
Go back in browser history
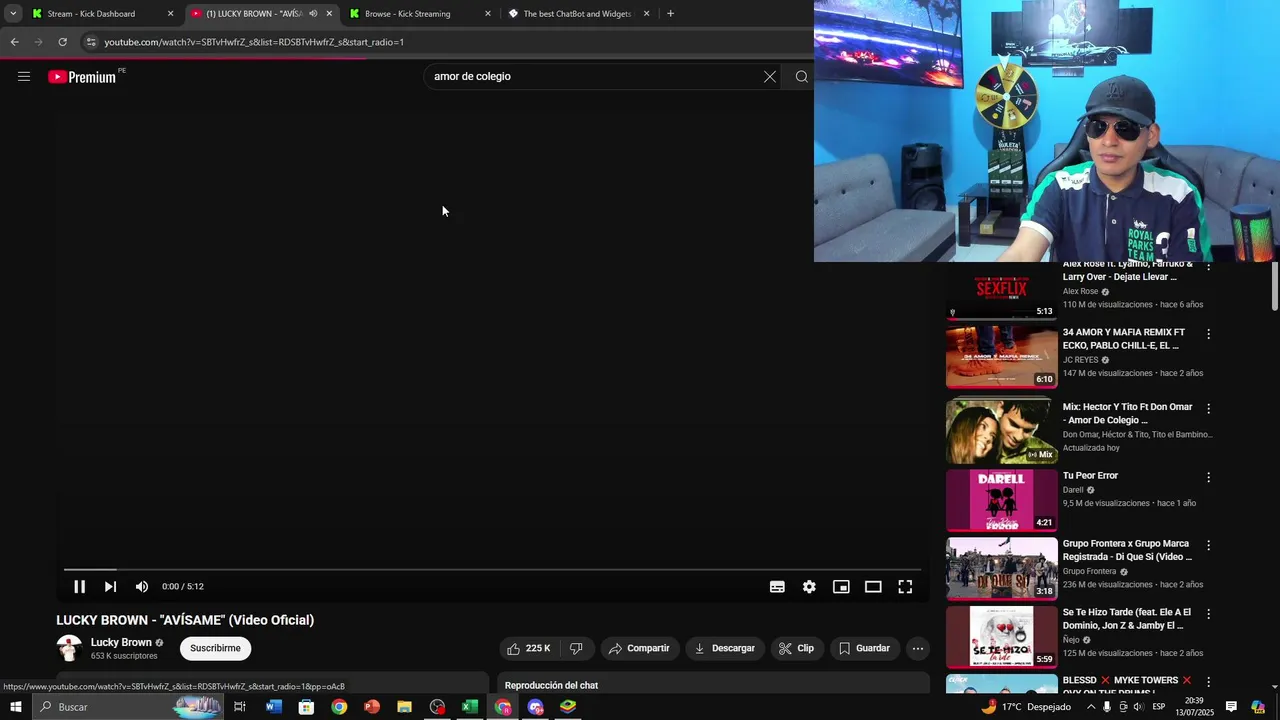(x=14, y=42)
